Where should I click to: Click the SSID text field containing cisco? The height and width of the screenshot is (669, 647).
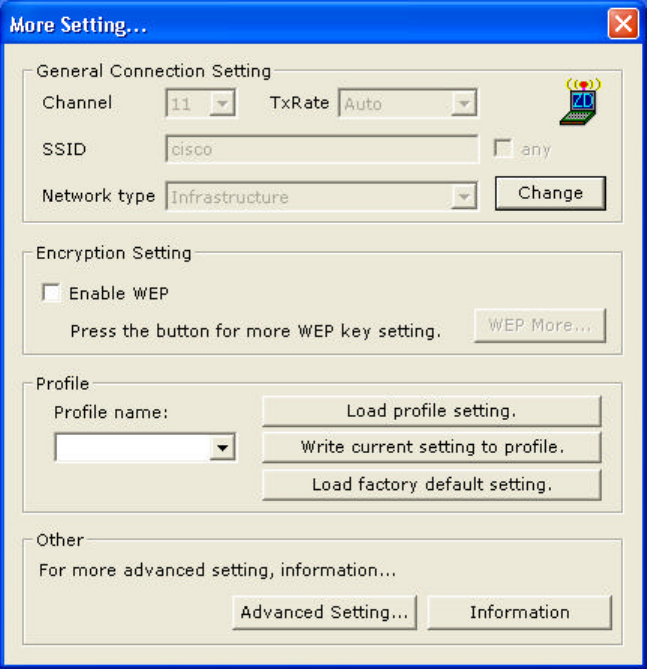(322, 149)
